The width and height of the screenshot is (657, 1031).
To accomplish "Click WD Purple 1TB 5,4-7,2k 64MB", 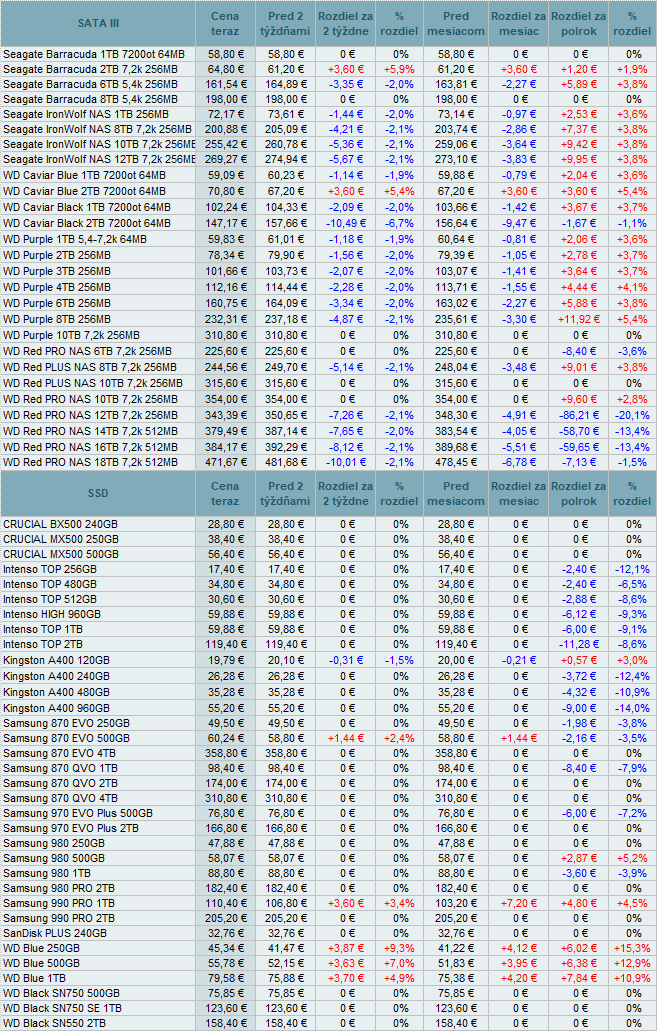I will [x=75, y=239].
